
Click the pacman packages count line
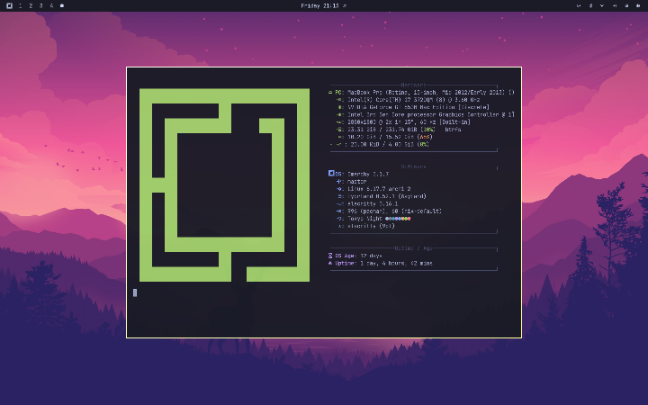[x=389, y=212]
